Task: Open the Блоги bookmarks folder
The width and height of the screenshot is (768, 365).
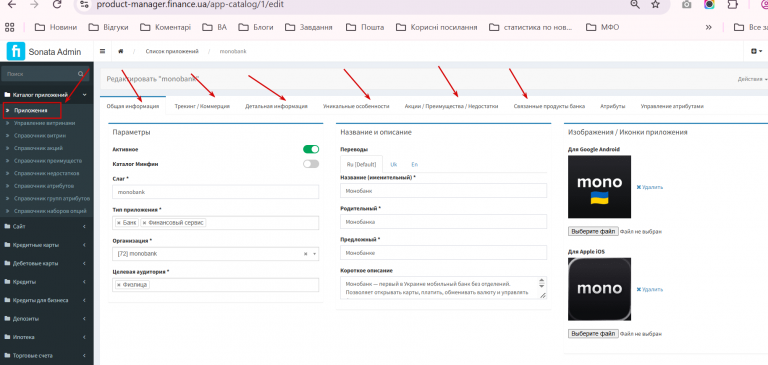Action: click(257, 27)
